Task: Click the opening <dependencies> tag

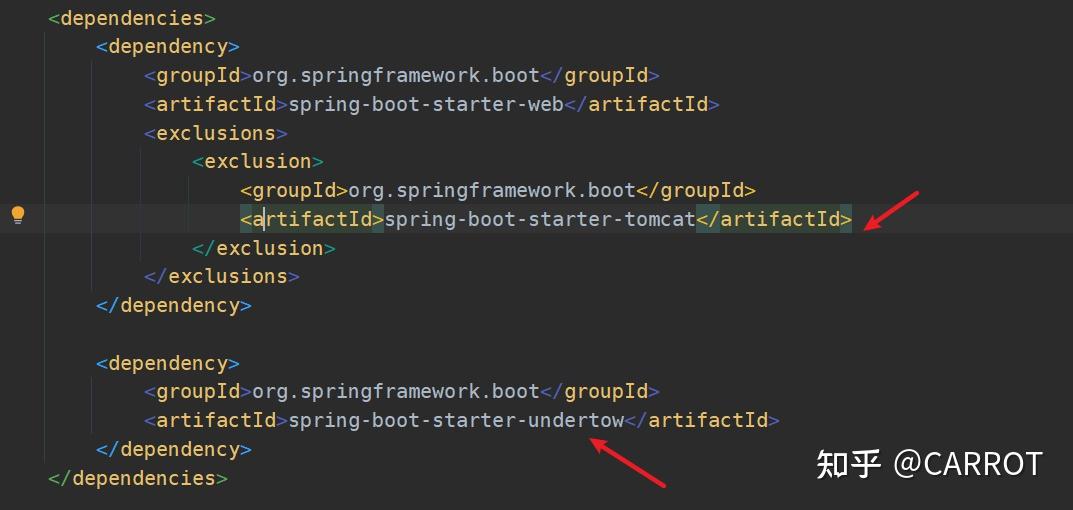Action: (x=132, y=18)
